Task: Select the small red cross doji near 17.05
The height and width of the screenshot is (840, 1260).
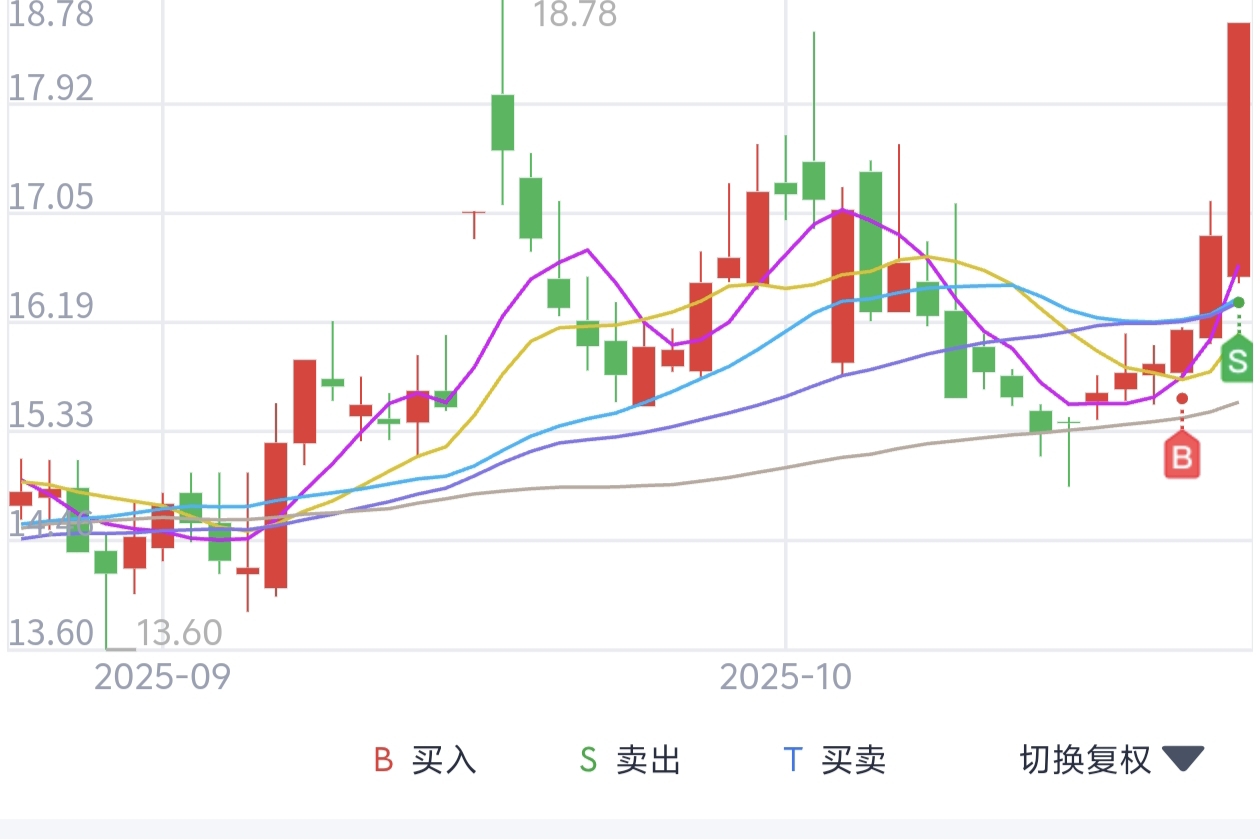Action: click(x=473, y=213)
